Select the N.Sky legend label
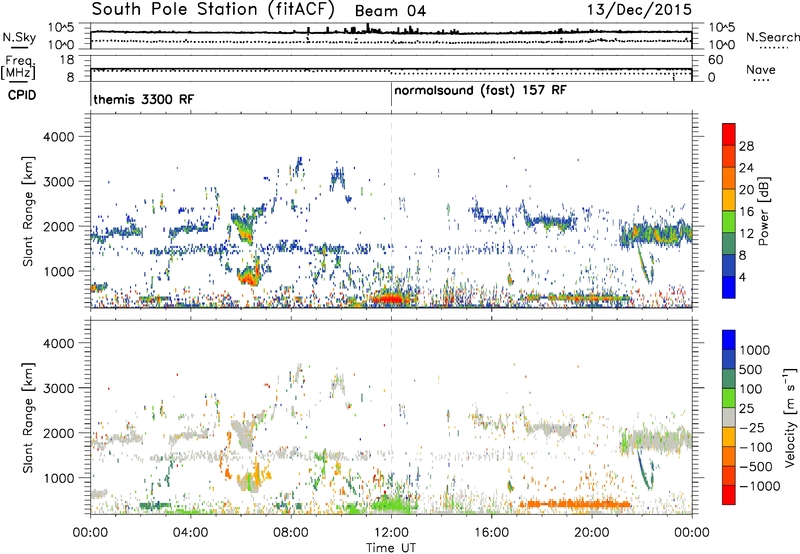This screenshot has width=800, height=554. tap(19, 37)
